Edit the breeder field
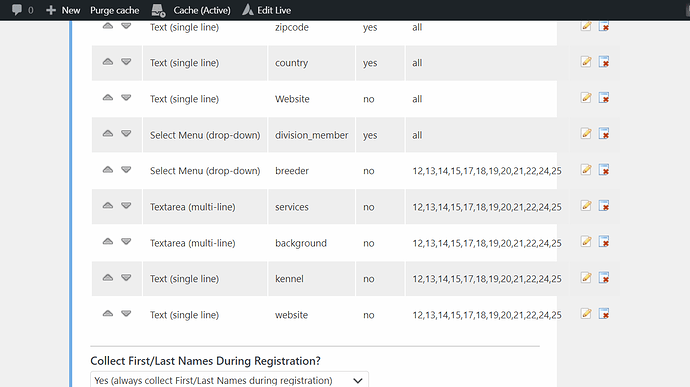 click(x=586, y=170)
